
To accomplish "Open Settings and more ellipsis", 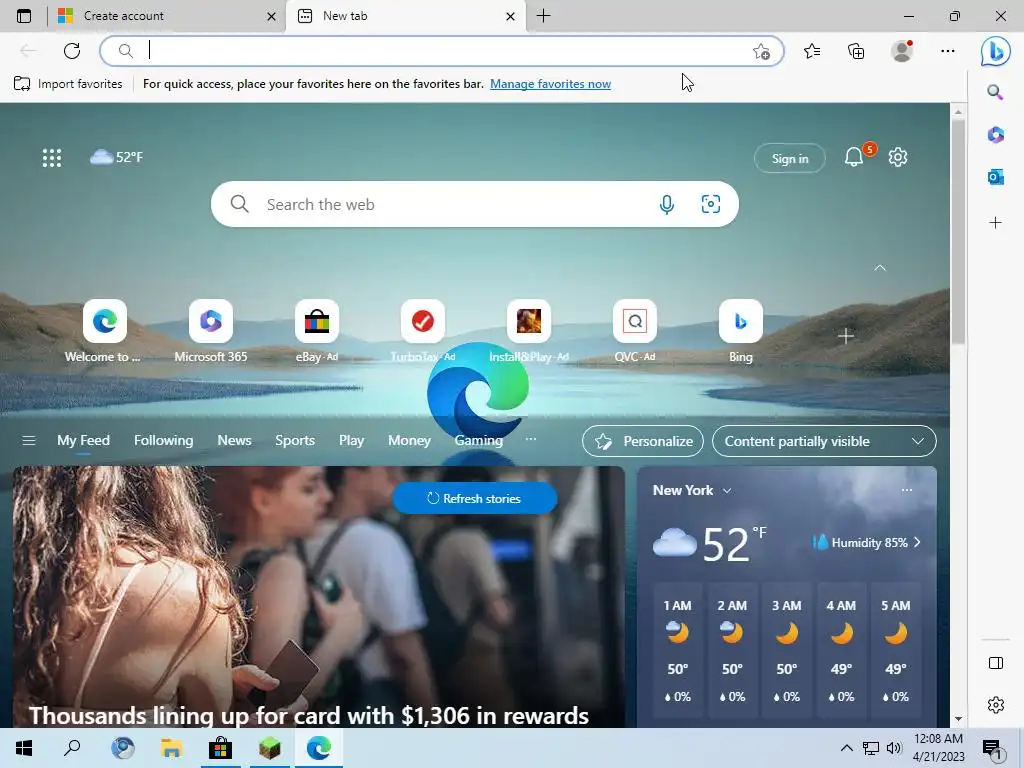I will (x=948, y=51).
